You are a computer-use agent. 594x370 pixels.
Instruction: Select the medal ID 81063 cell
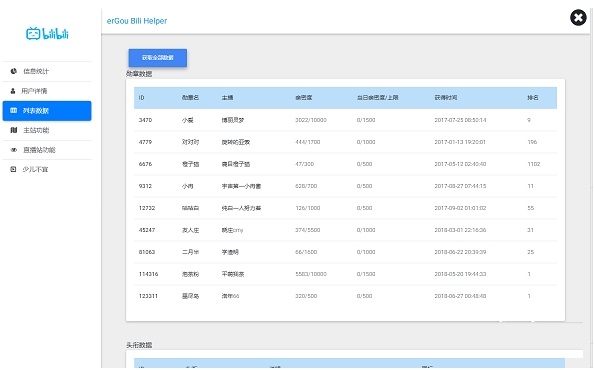tap(147, 252)
